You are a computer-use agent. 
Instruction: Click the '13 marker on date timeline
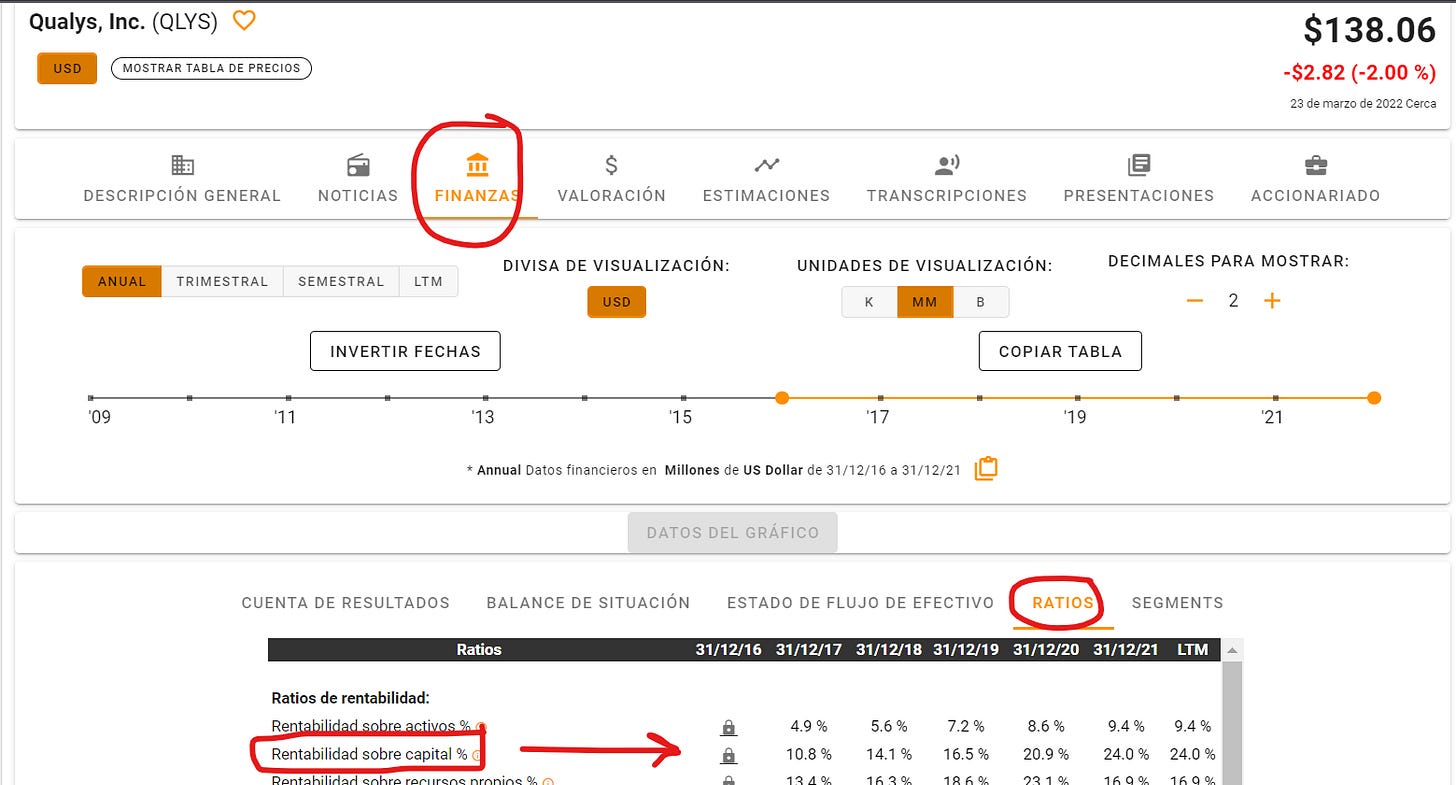coord(486,398)
